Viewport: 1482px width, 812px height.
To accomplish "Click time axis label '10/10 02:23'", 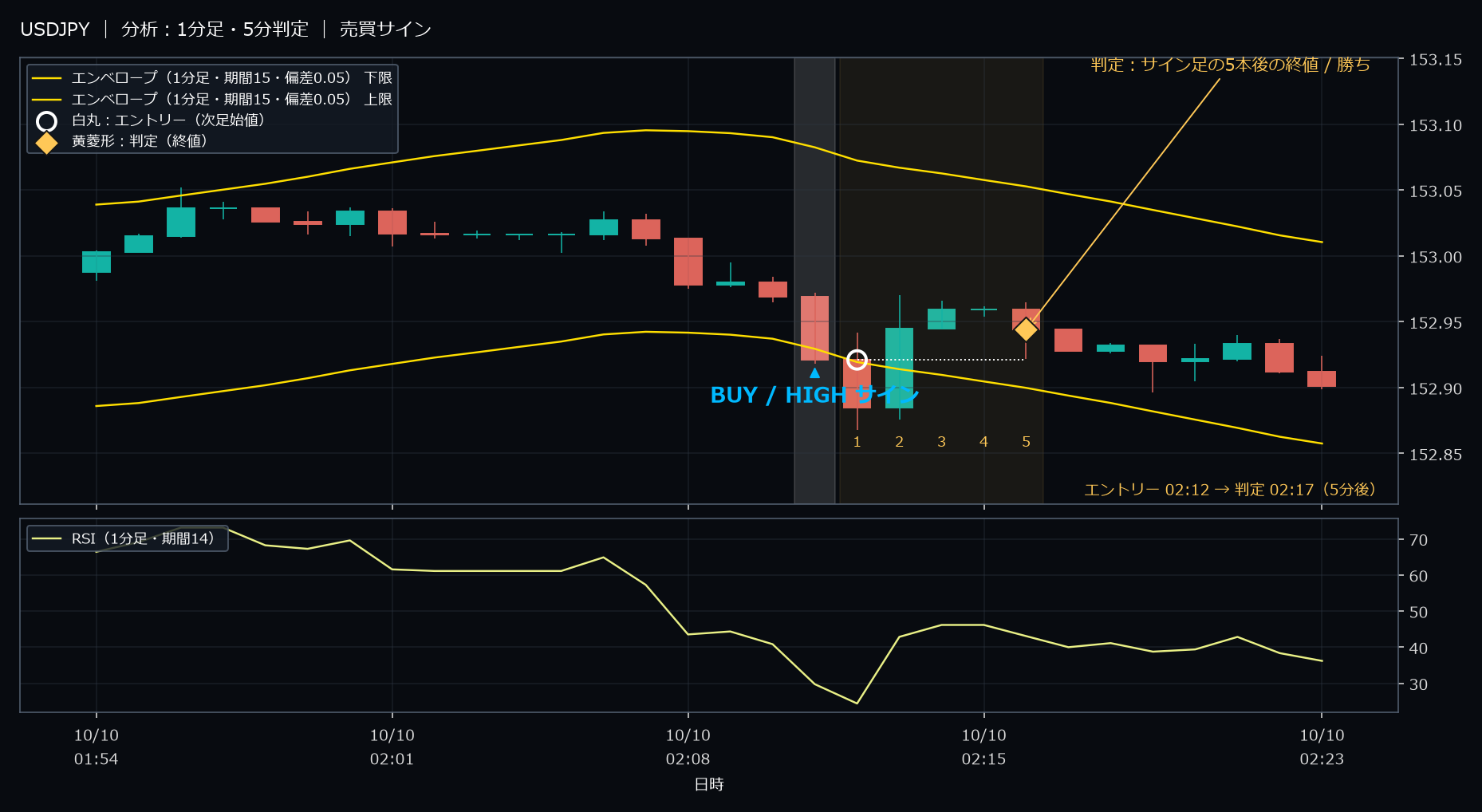I will [x=1322, y=747].
